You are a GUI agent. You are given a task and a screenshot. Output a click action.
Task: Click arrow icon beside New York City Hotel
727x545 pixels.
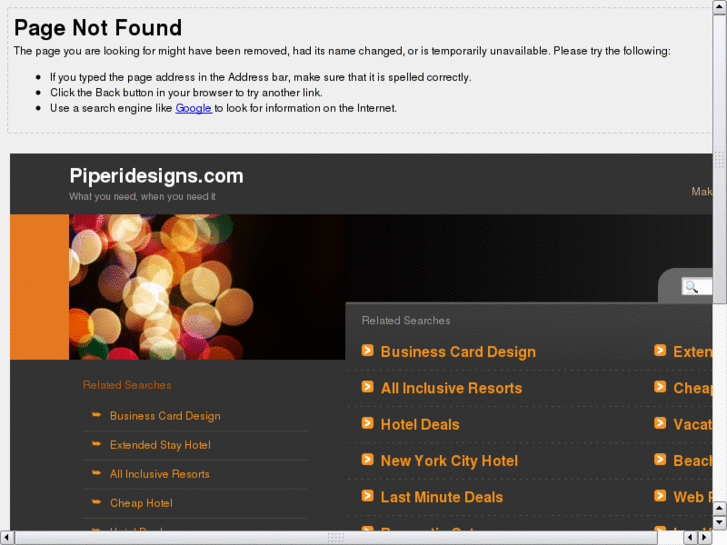click(368, 459)
